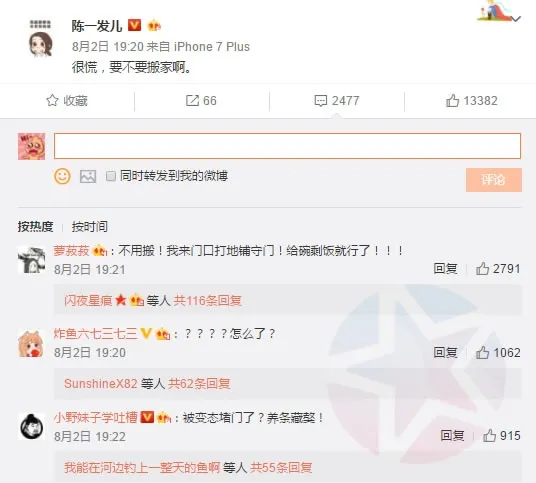Click the repost icon showing 66
Viewport: 536px width, 483px height.
pyautogui.click(x=192, y=100)
